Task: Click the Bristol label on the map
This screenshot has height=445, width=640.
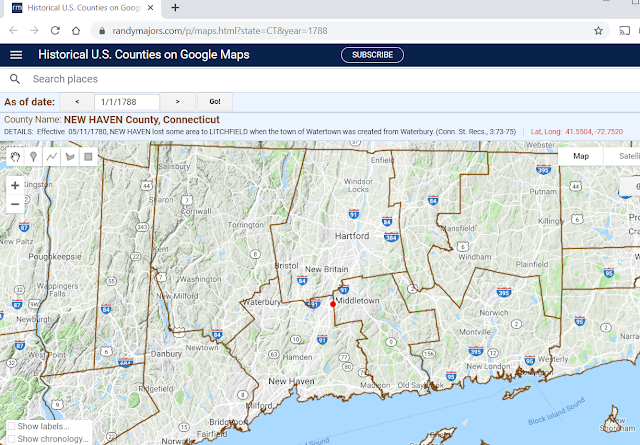Action: coord(287,266)
